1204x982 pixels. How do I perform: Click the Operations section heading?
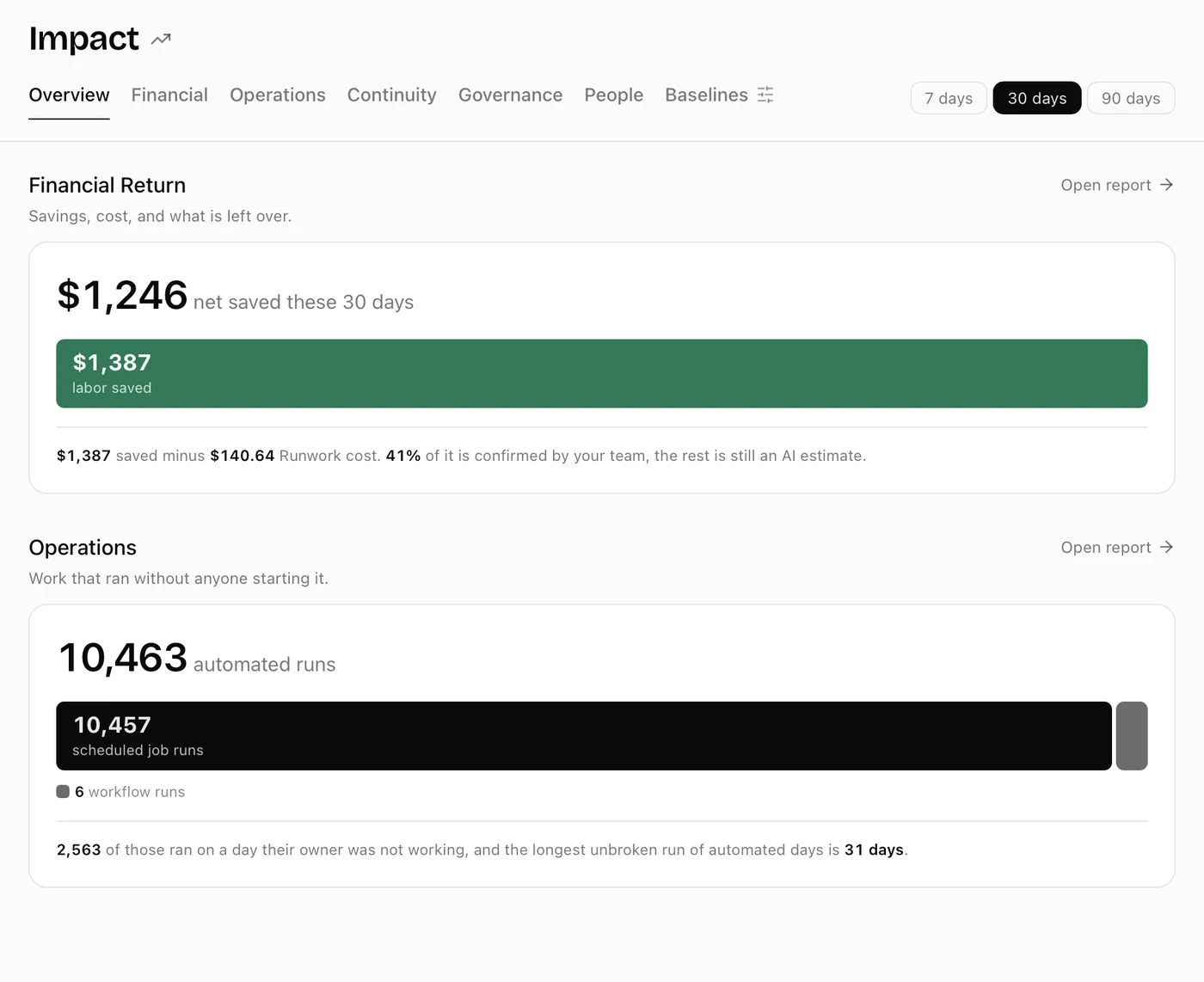pyautogui.click(x=83, y=548)
